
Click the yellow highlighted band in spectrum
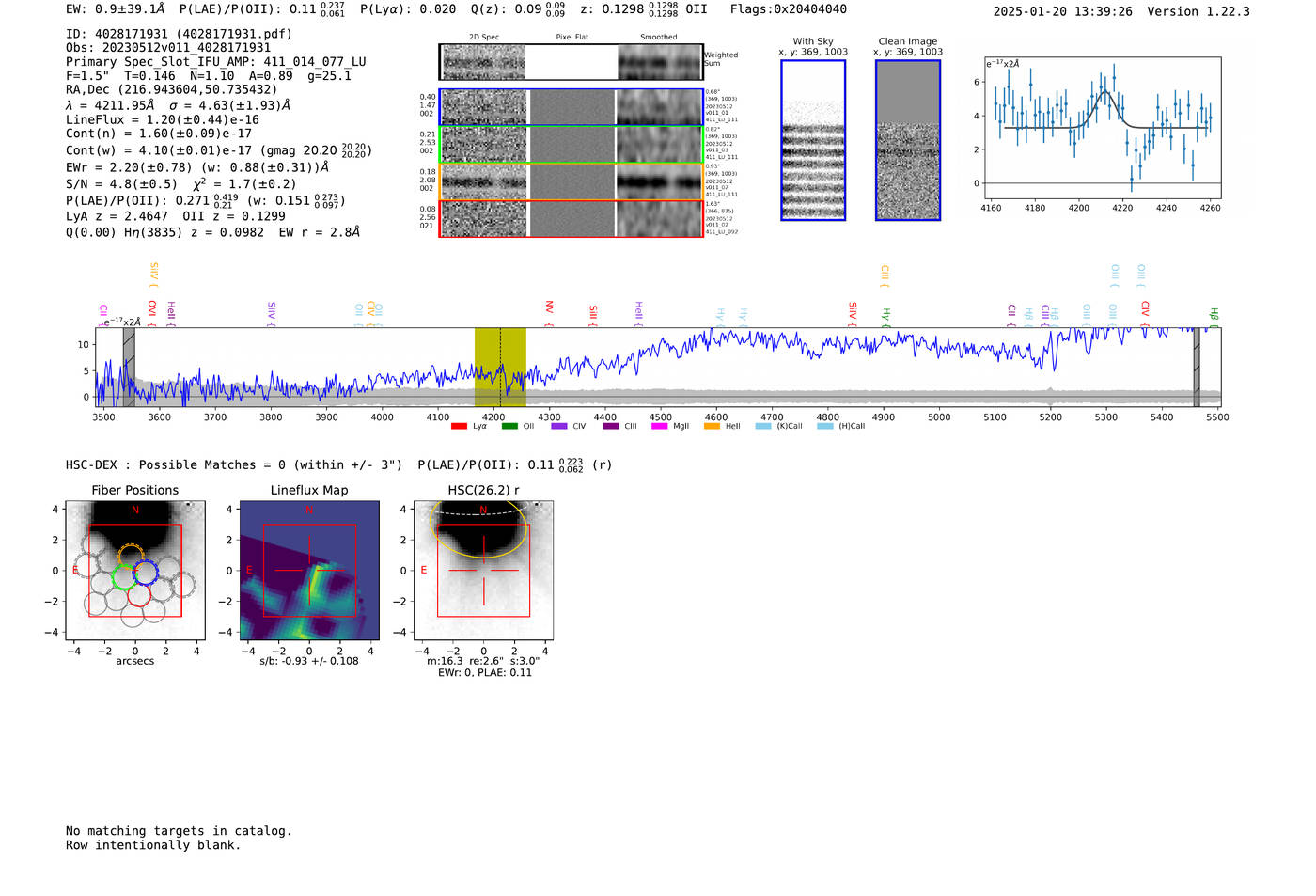pyautogui.click(x=499, y=367)
